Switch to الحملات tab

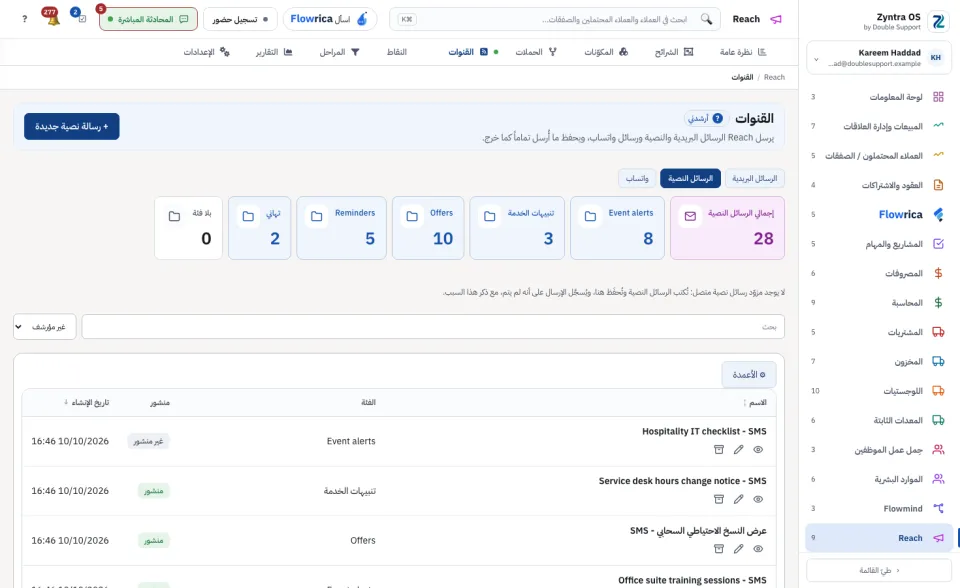point(536,52)
